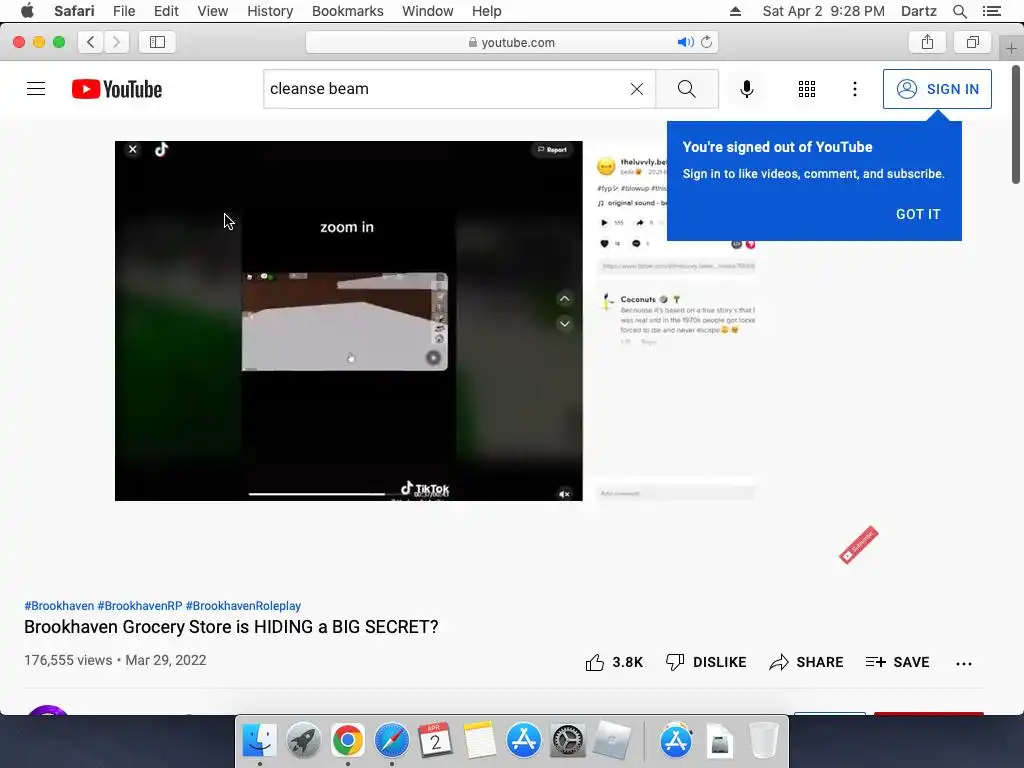Click the SIGN IN button

point(937,89)
